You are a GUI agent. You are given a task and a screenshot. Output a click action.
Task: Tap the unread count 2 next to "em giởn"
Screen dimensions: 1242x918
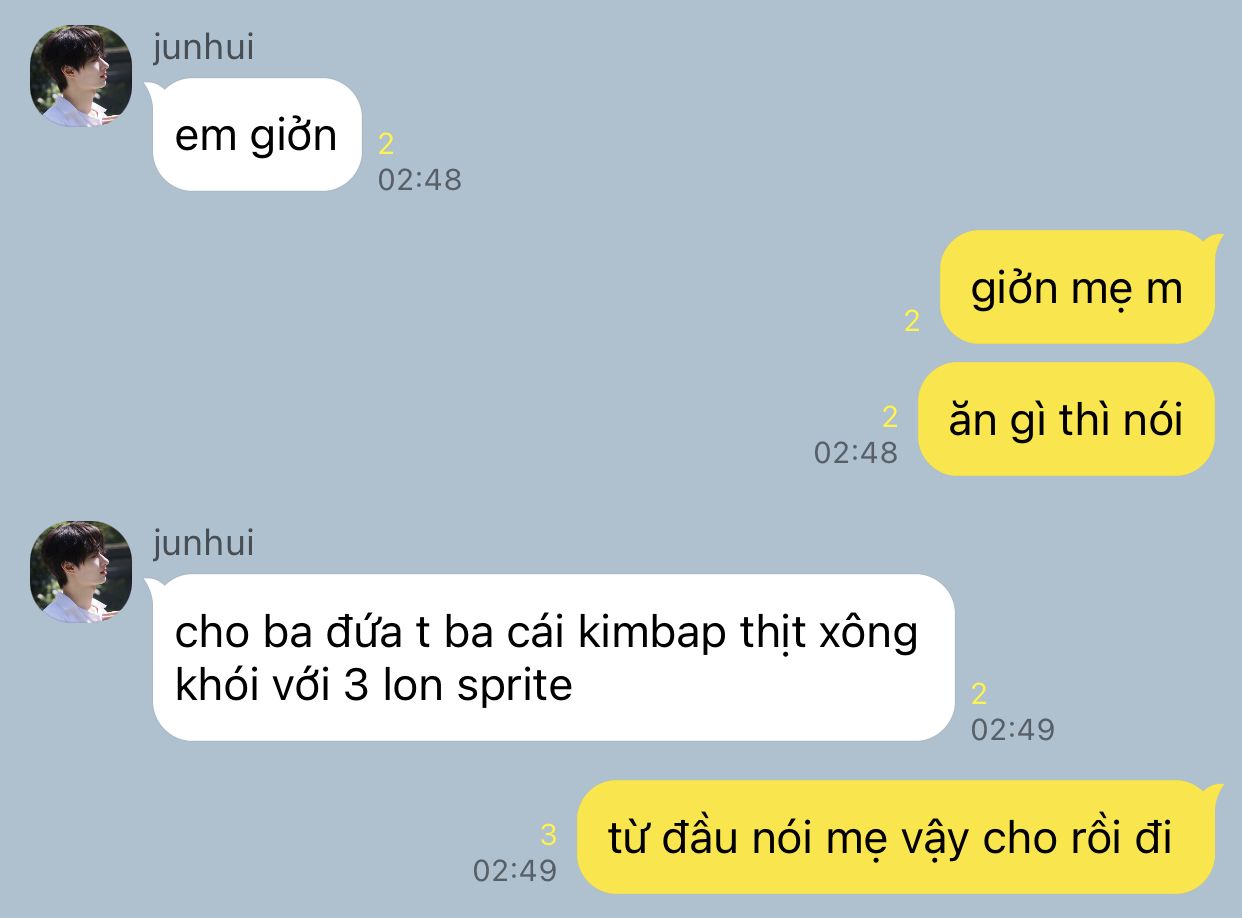point(386,144)
